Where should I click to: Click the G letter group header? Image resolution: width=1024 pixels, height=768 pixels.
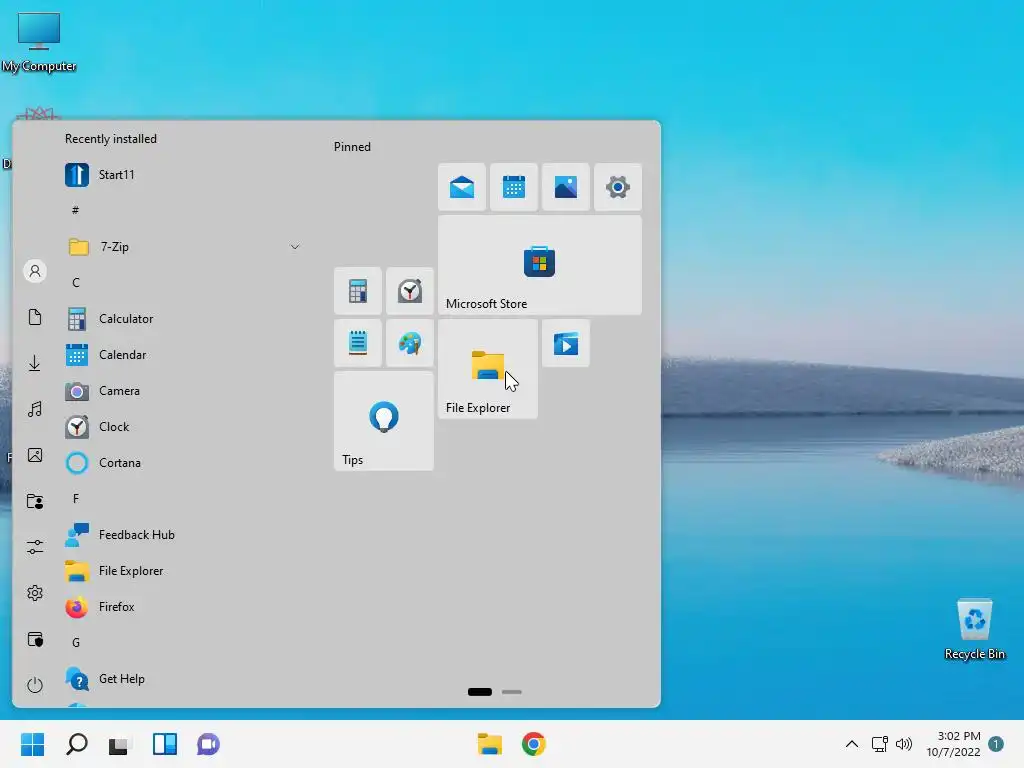76,643
